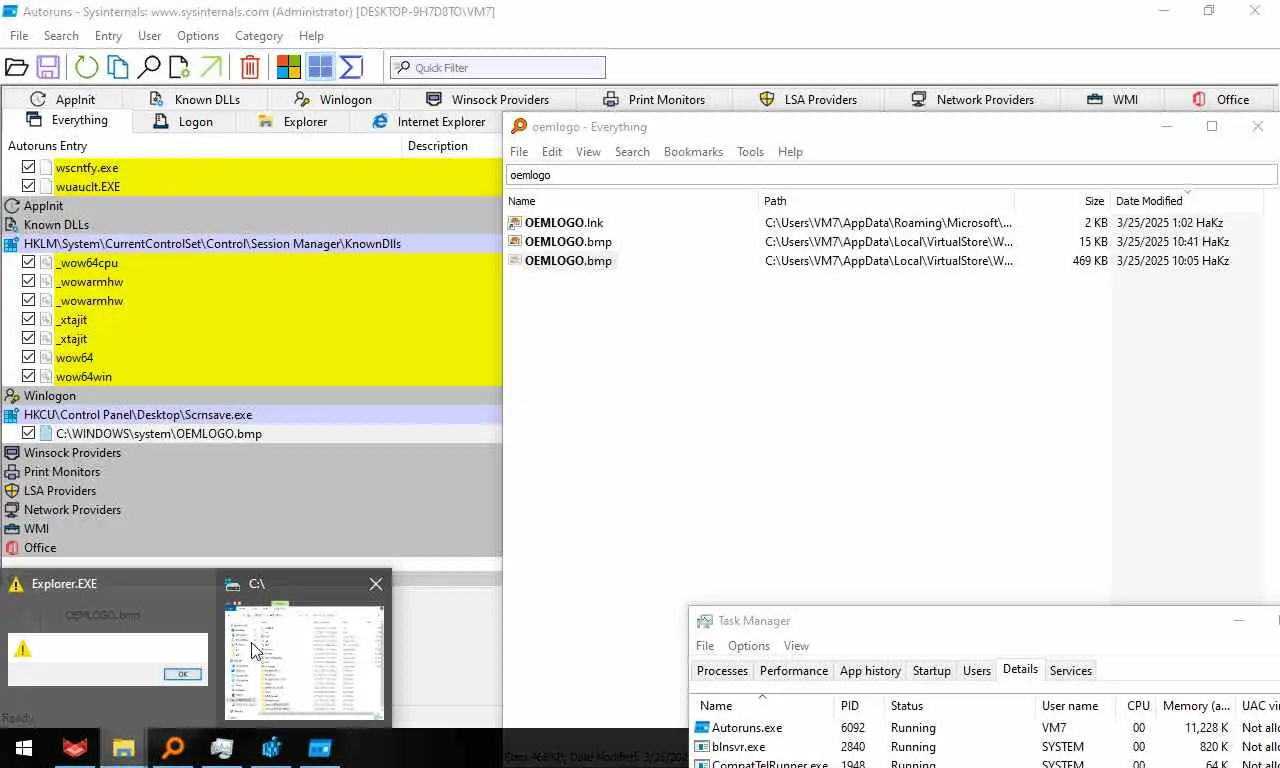Click the AppInit category row icon in entry list

pyautogui.click(x=12, y=206)
